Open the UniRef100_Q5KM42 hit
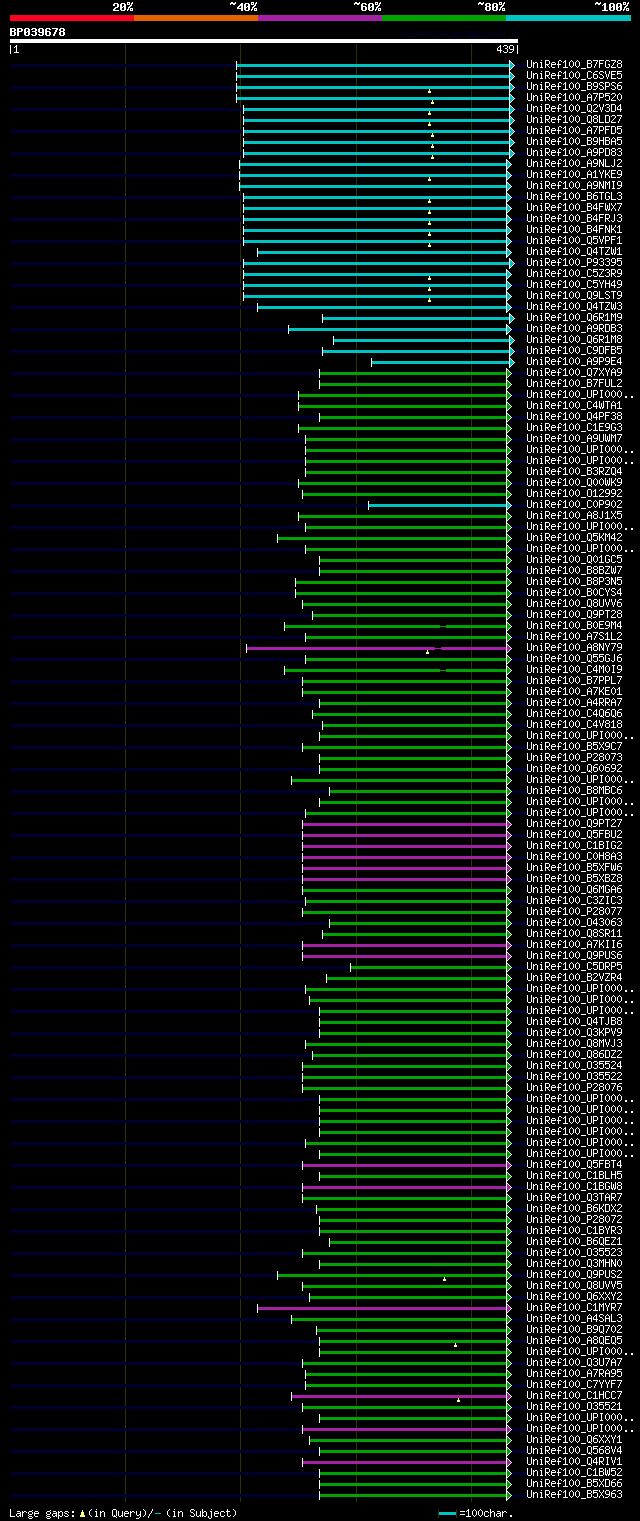Screen dimensions: 640x1521 pos(574,537)
